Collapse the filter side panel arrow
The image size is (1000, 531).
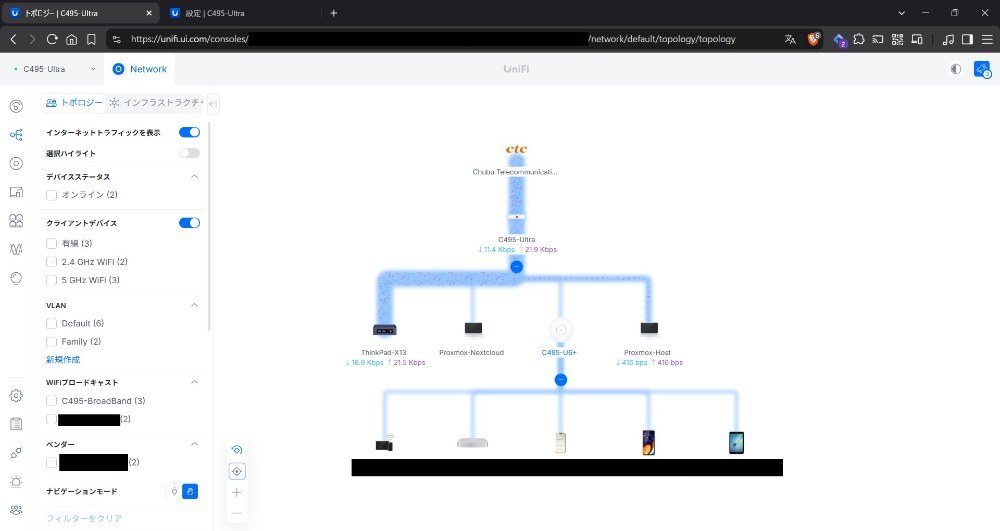pyautogui.click(x=214, y=103)
